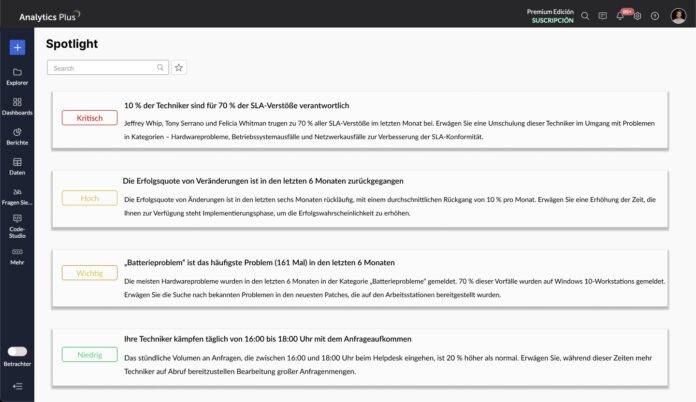Click the Spotlight search input field
Viewport: 696px width, 402px height.
pos(108,68)
